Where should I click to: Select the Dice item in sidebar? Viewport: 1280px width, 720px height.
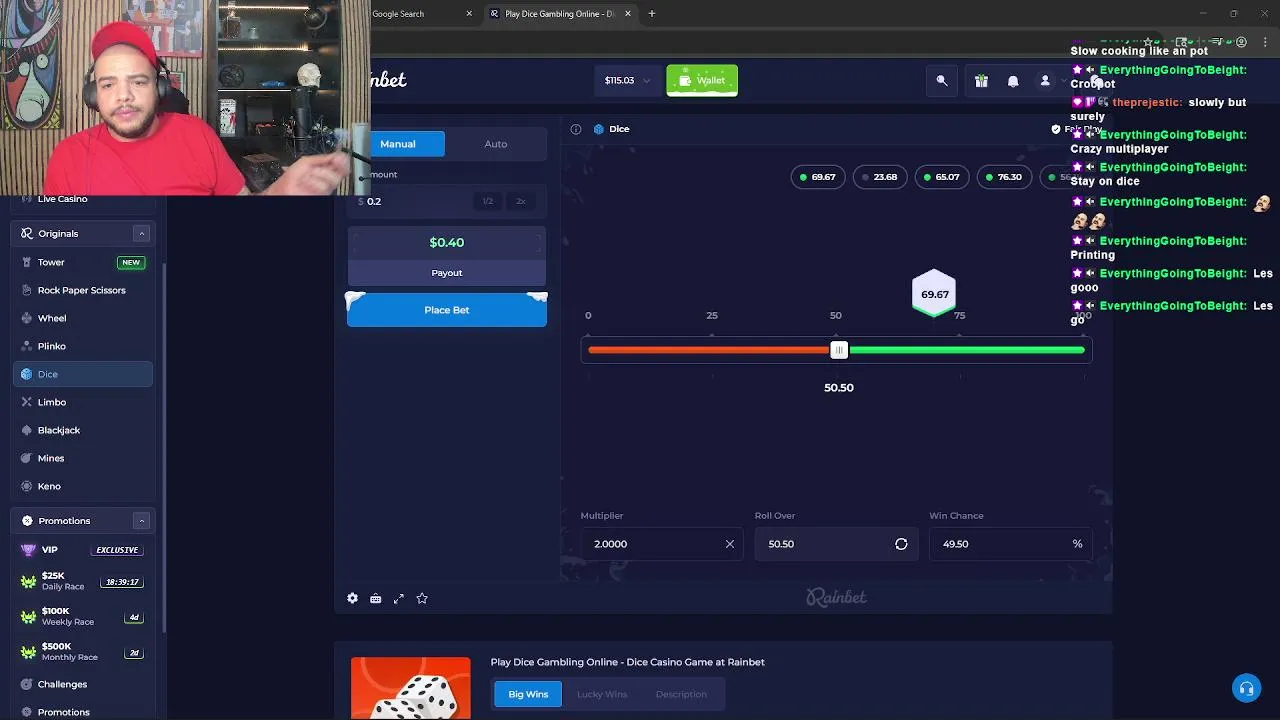82,374
